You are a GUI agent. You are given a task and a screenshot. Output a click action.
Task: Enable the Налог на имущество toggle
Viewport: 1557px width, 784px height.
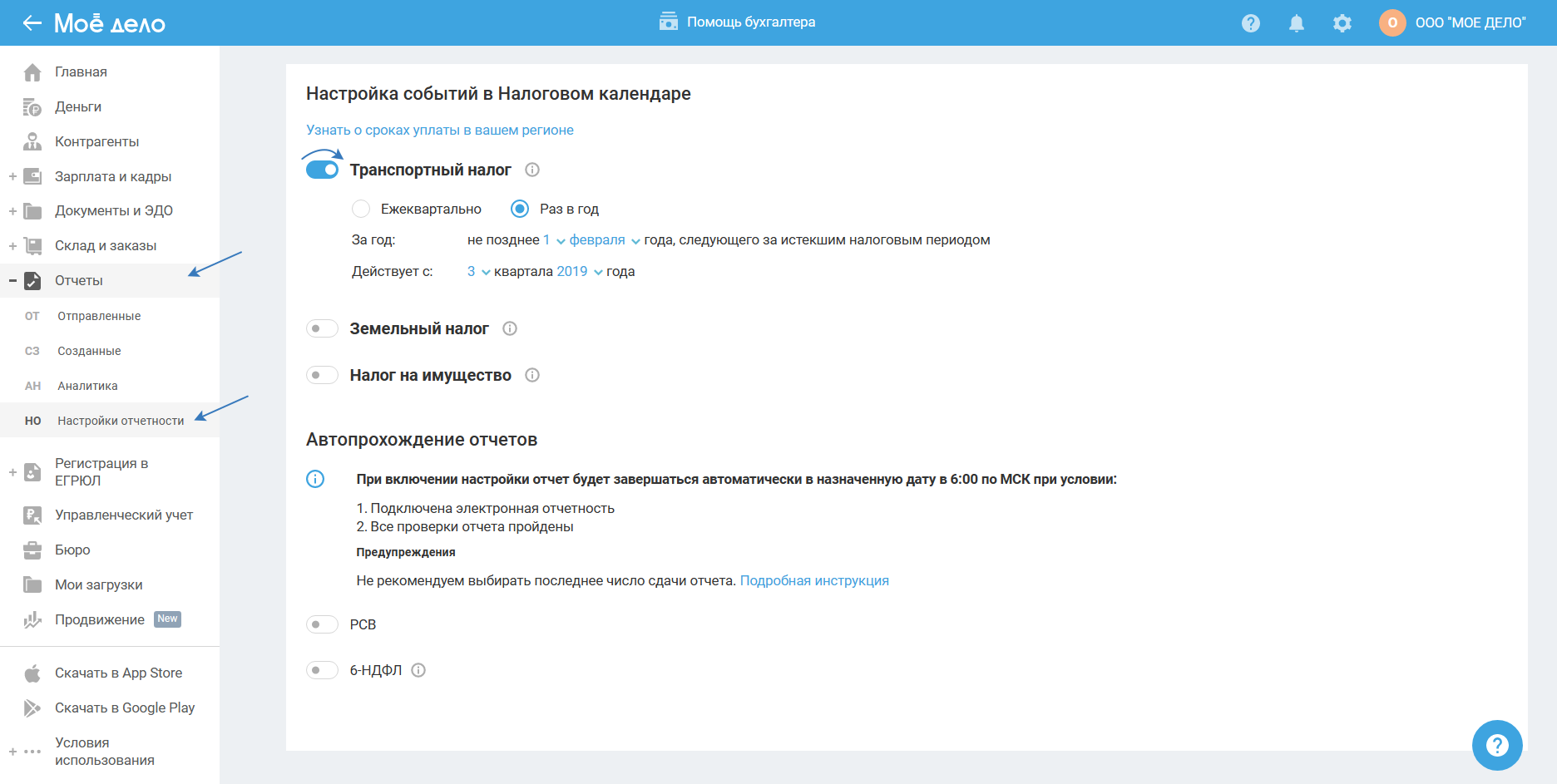click(322, 375)
